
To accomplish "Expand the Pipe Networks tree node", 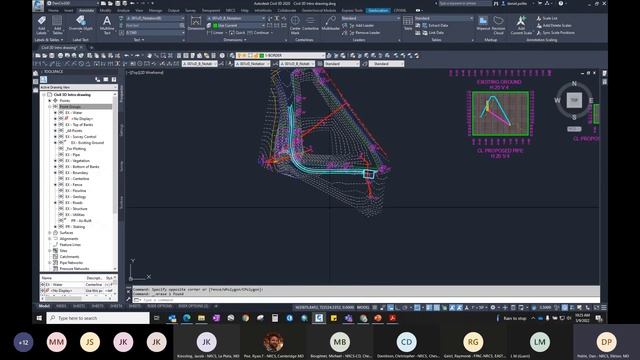I will click(50, 263).
